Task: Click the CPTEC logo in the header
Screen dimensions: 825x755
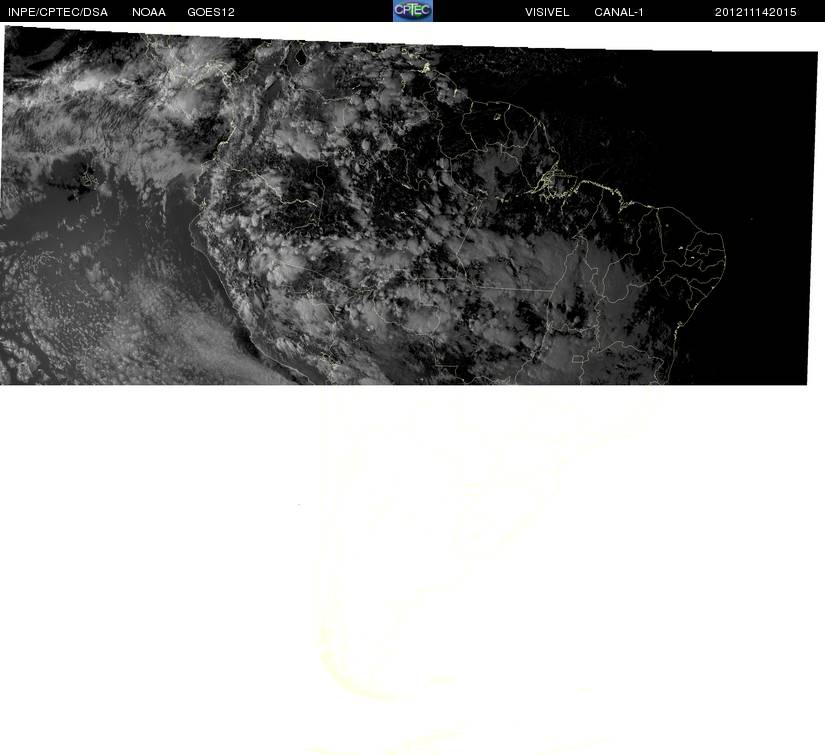Action: coord(412,11)
